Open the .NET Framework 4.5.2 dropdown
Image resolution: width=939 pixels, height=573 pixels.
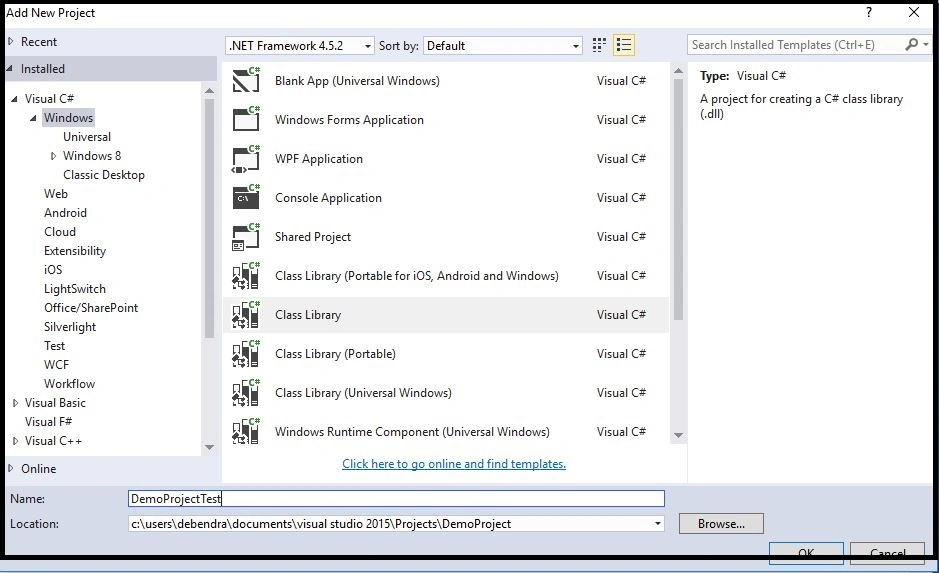click(x=299, y=46)
